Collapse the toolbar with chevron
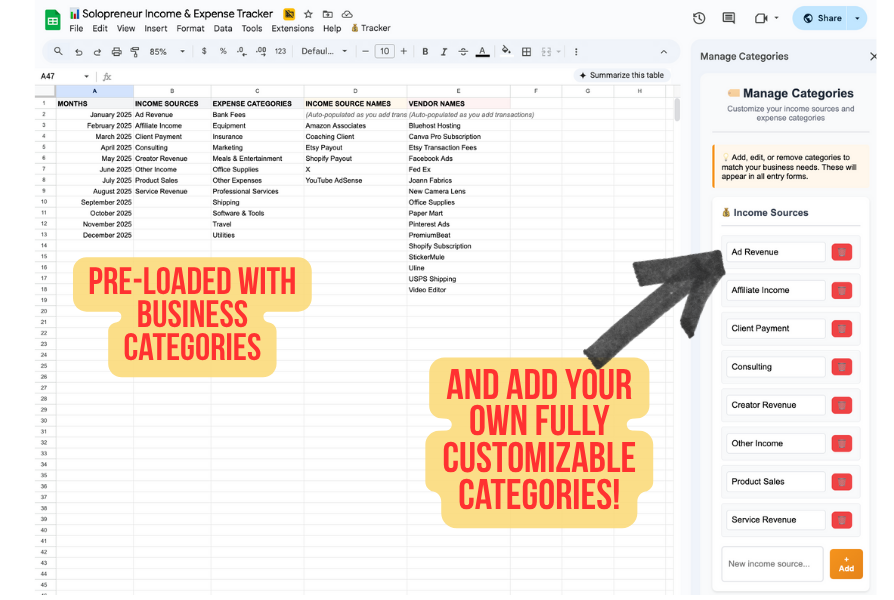Viewport: 894px width, 600px height. pyautogui.click(x=664, y=52)
